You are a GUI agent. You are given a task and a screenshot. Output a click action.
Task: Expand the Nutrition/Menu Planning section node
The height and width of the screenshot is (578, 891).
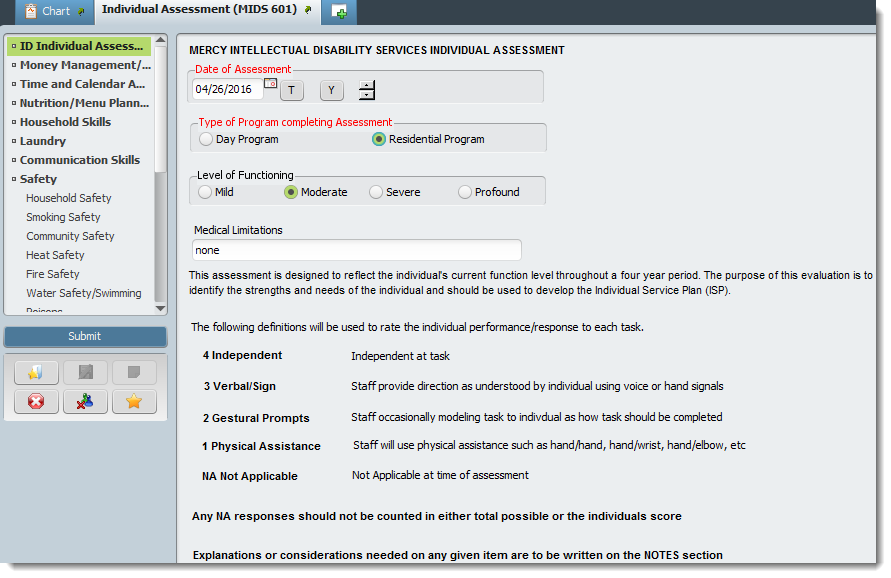(14, 103)
